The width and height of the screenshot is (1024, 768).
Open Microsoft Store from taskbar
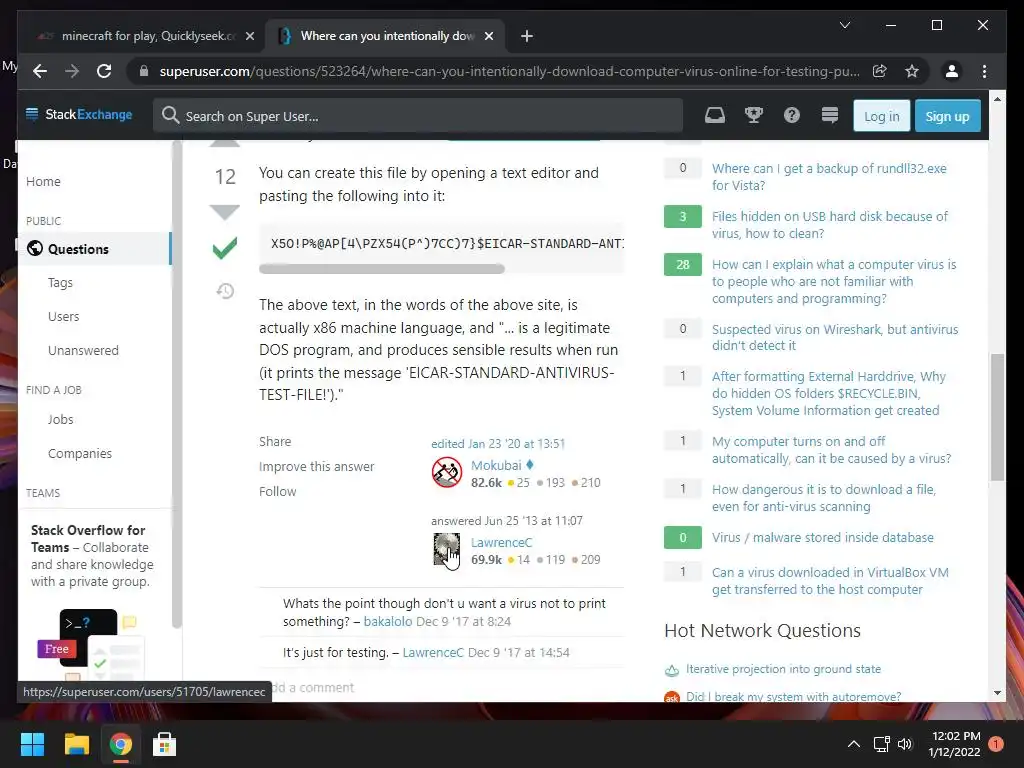point(165,744)
